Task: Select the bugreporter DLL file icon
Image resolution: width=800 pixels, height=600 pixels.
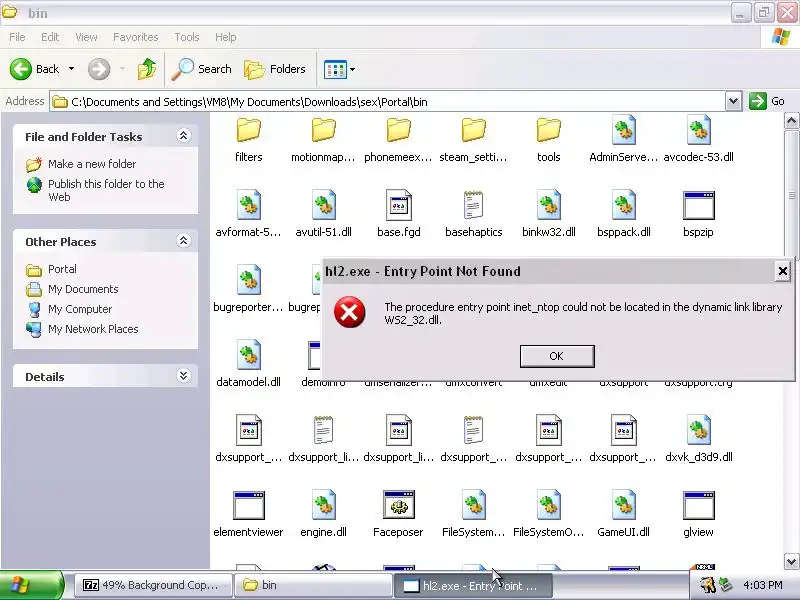Action: point(248,280)
